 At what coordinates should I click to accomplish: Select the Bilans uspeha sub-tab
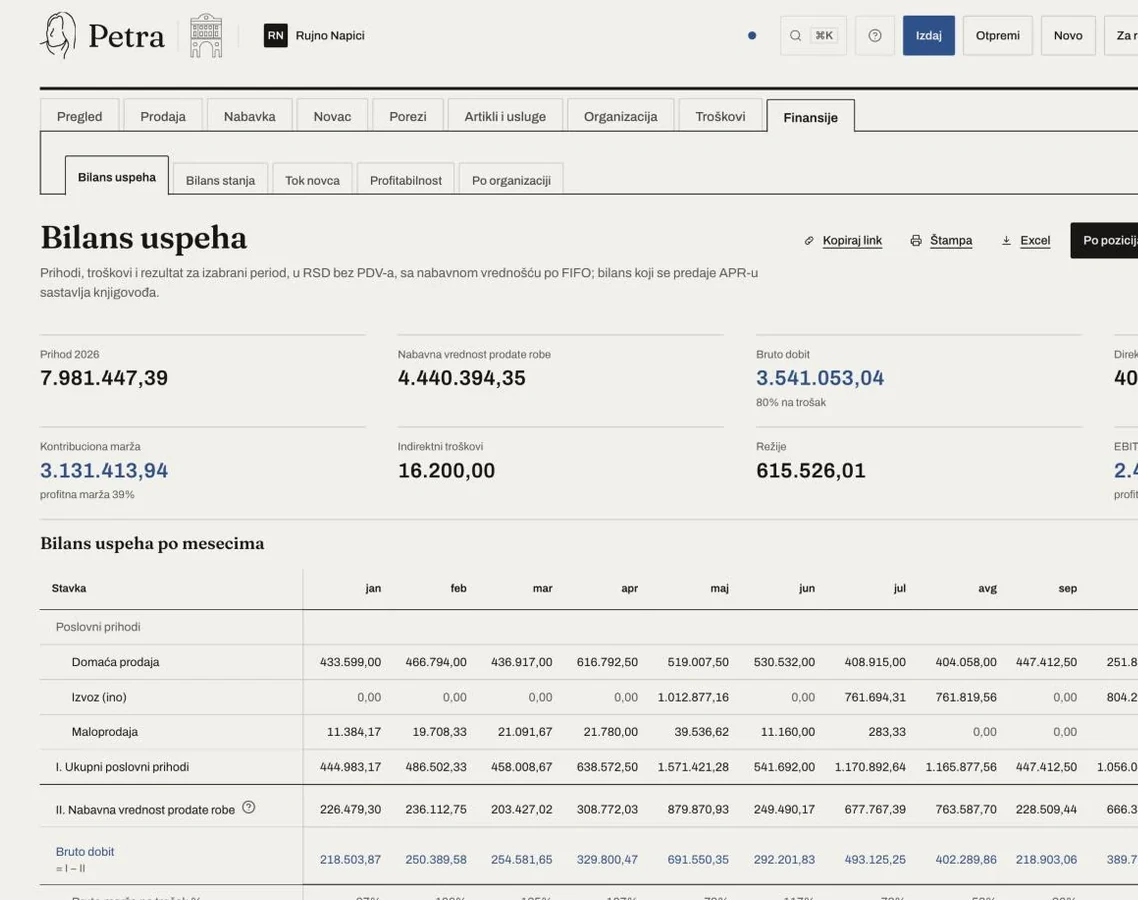click(117, 177)
